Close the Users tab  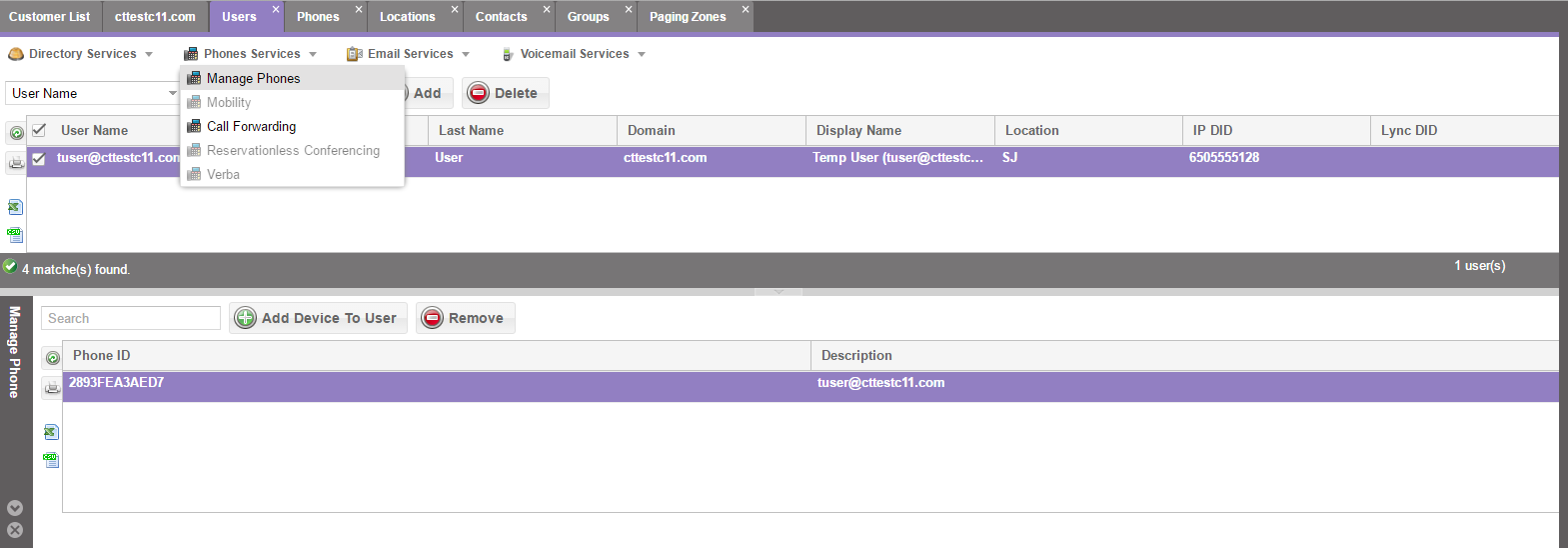click(276, 9)
